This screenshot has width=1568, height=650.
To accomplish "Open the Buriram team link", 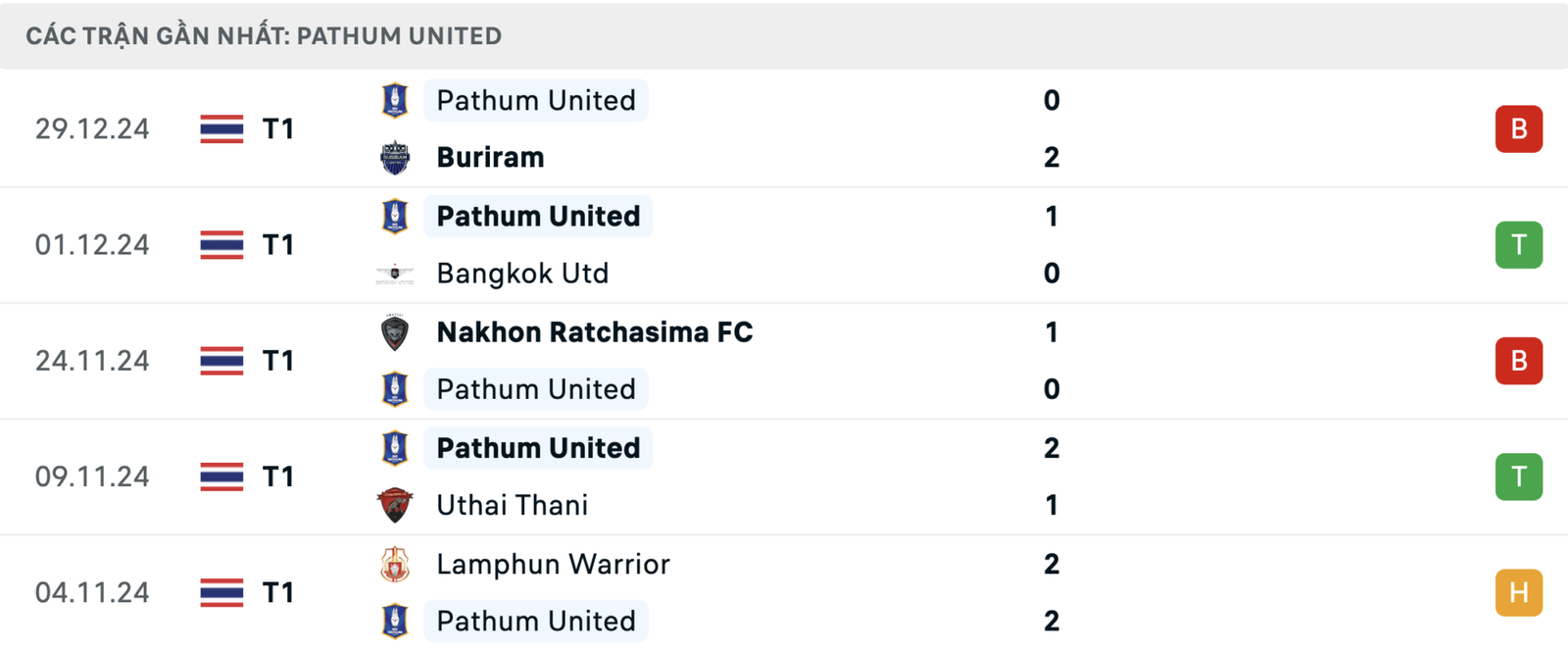I will point(490,157).
